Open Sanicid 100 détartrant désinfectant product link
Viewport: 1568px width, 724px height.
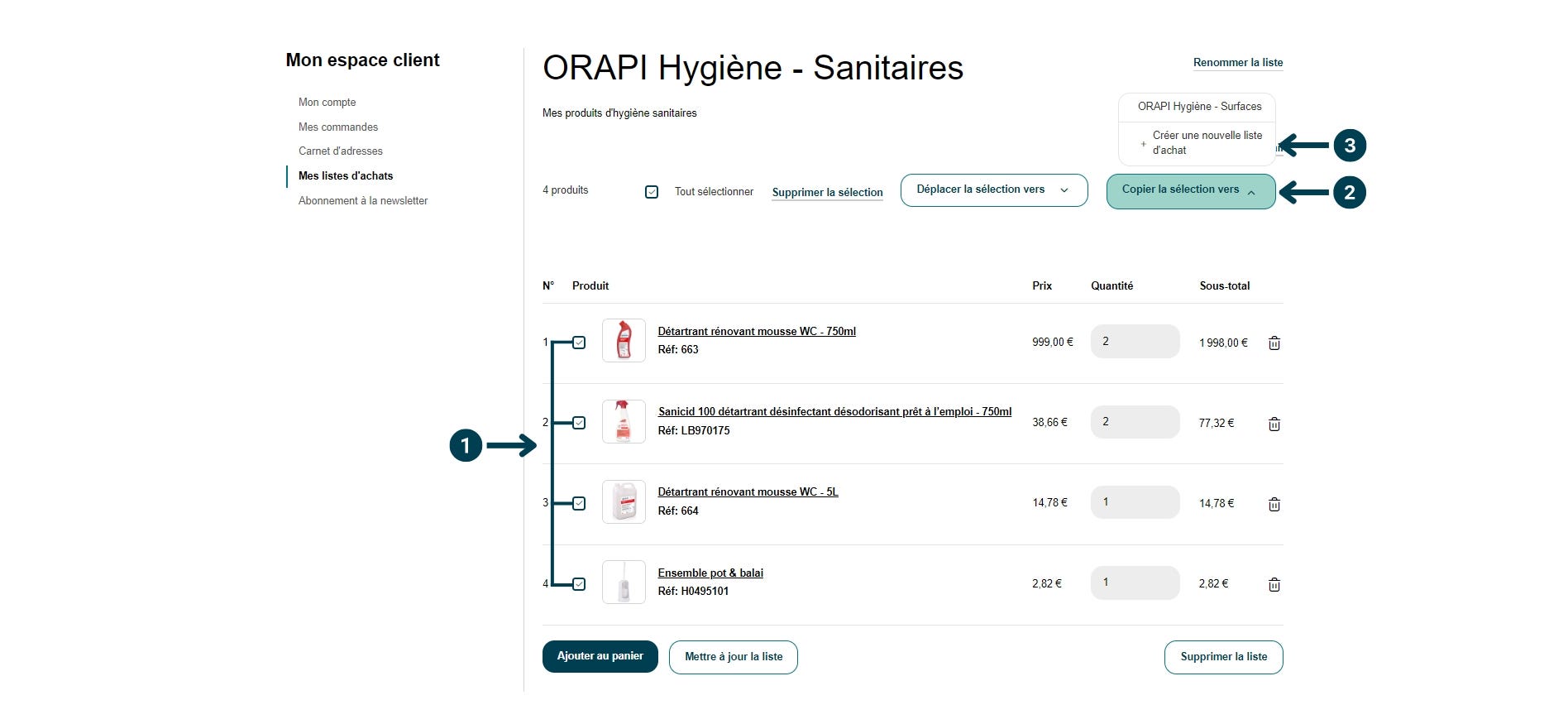(x=834, y=412)
